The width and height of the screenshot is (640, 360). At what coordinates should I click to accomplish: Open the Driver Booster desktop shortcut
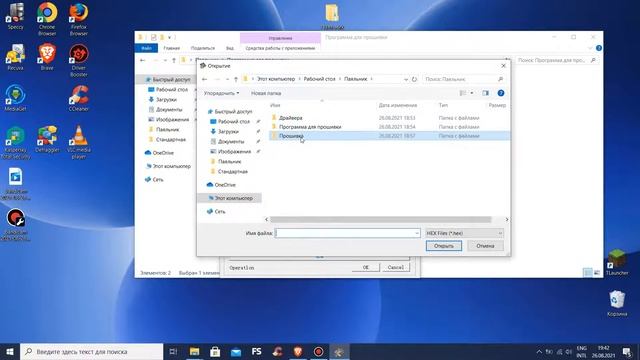coord(78,60)
